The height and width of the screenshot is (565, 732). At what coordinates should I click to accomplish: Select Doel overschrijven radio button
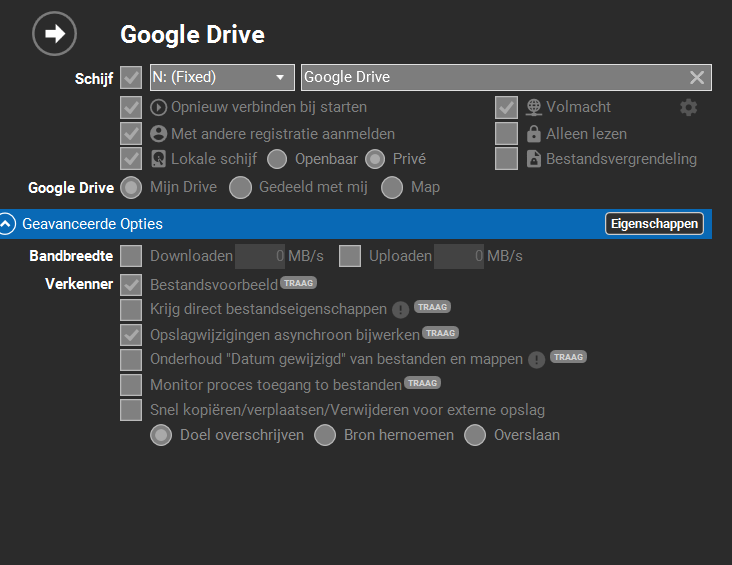(161, 435)
